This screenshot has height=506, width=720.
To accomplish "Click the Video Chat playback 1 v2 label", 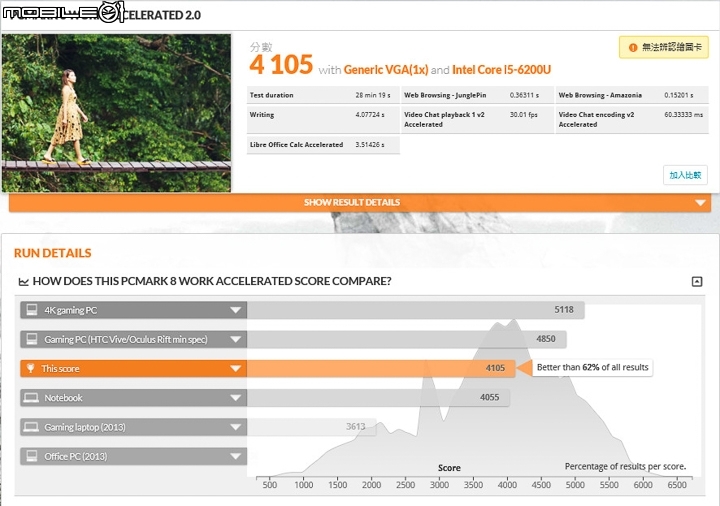I will (444, 119).
